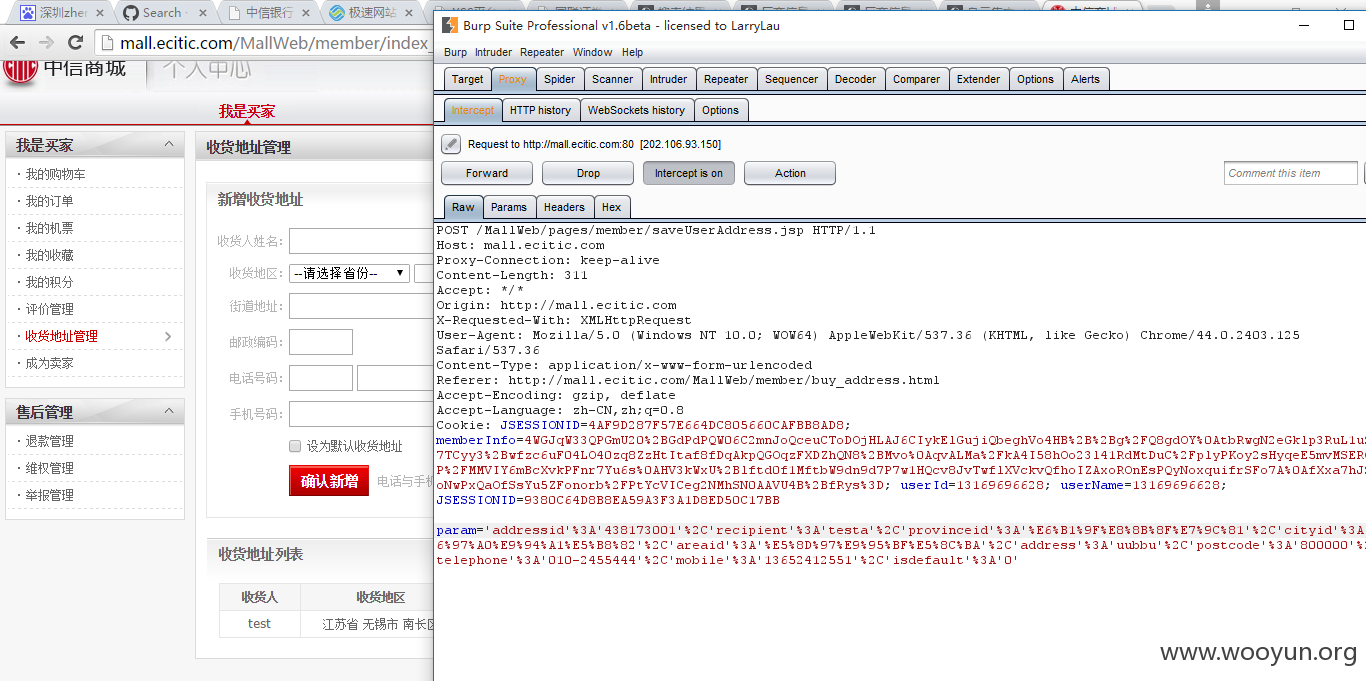Check 设为默认收货地址 checkbox
This screenshot has width=1366, height=681.
295,446
